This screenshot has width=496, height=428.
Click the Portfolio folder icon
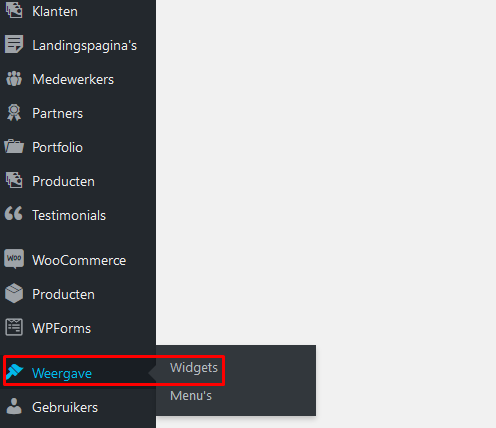[14, 146]
